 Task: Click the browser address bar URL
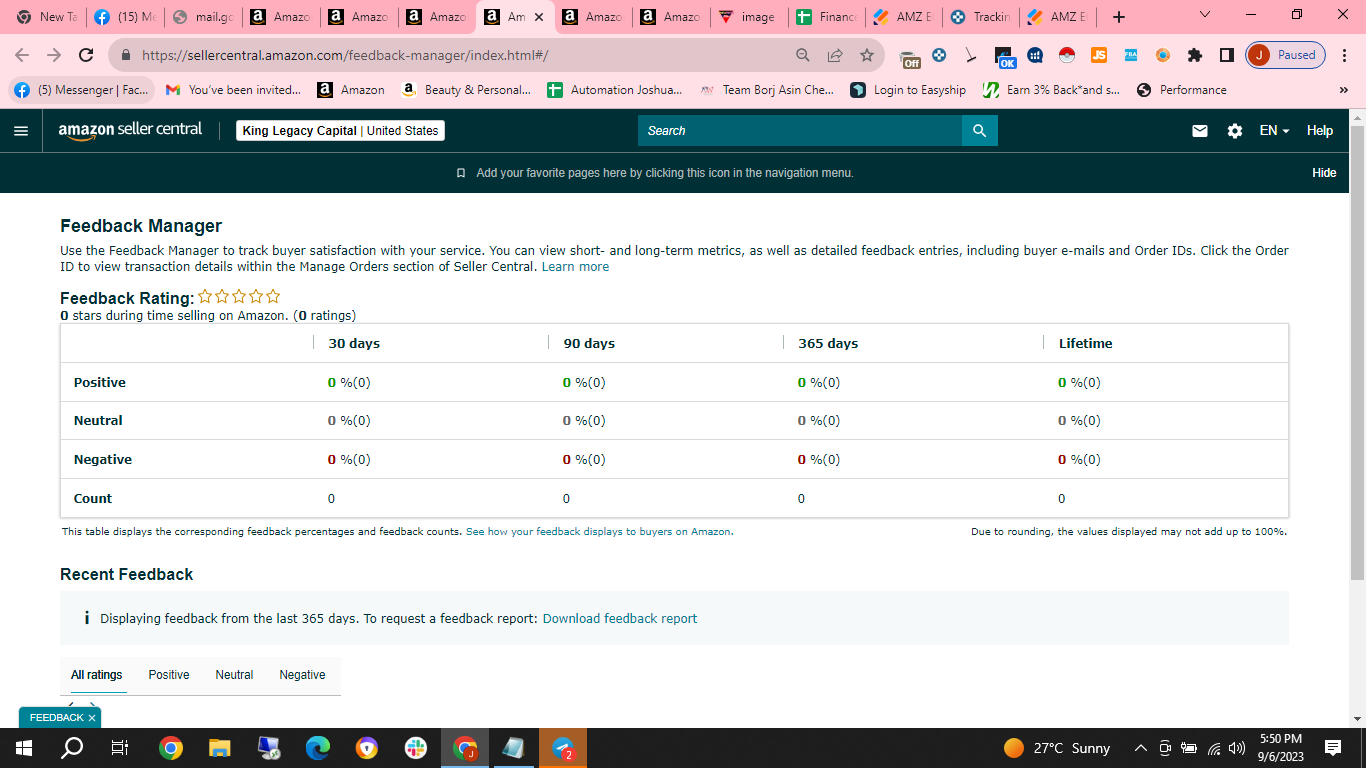(x=345, y=55)
